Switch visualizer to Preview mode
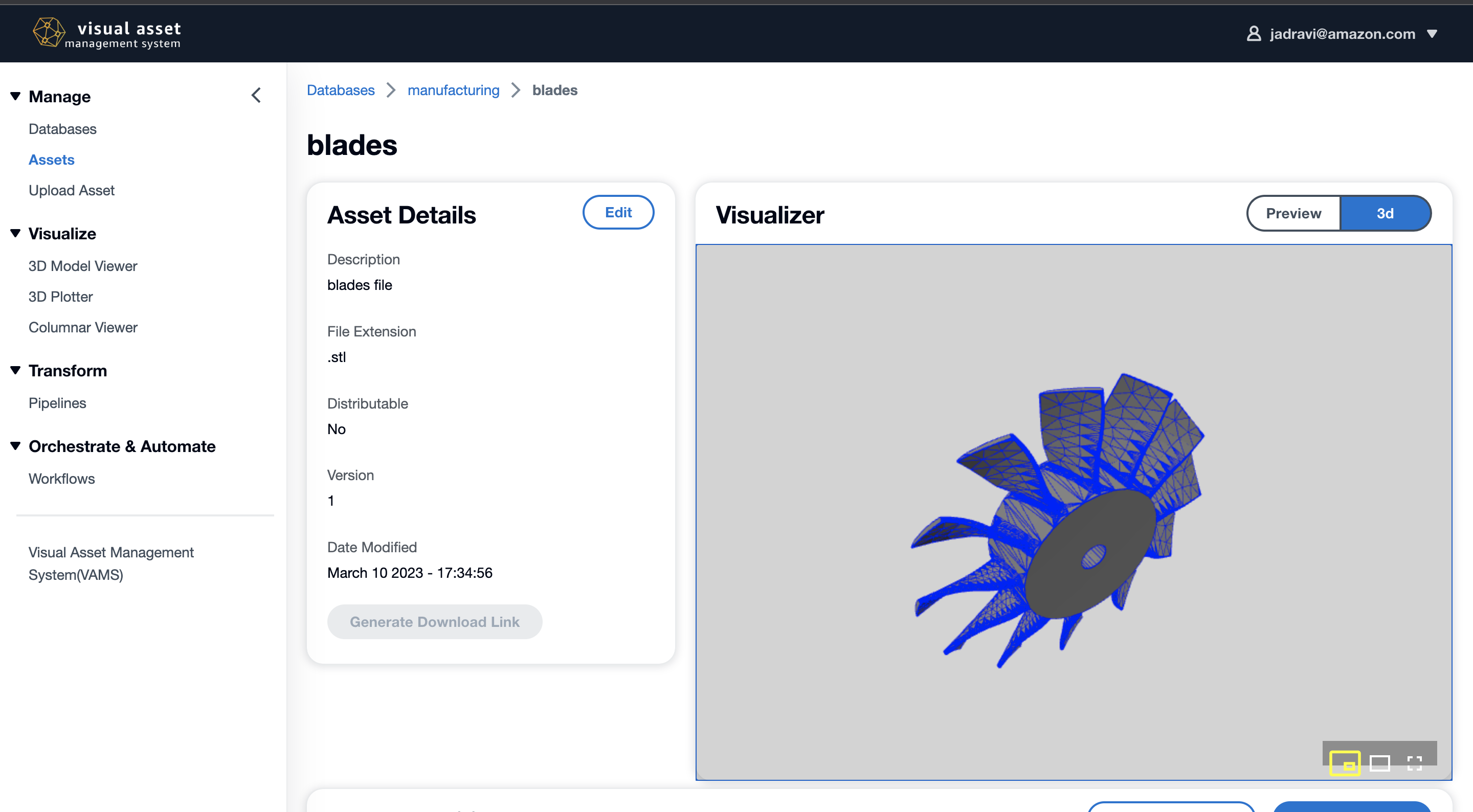Viewport: 1473px width, 812px height. [1293, 213]
